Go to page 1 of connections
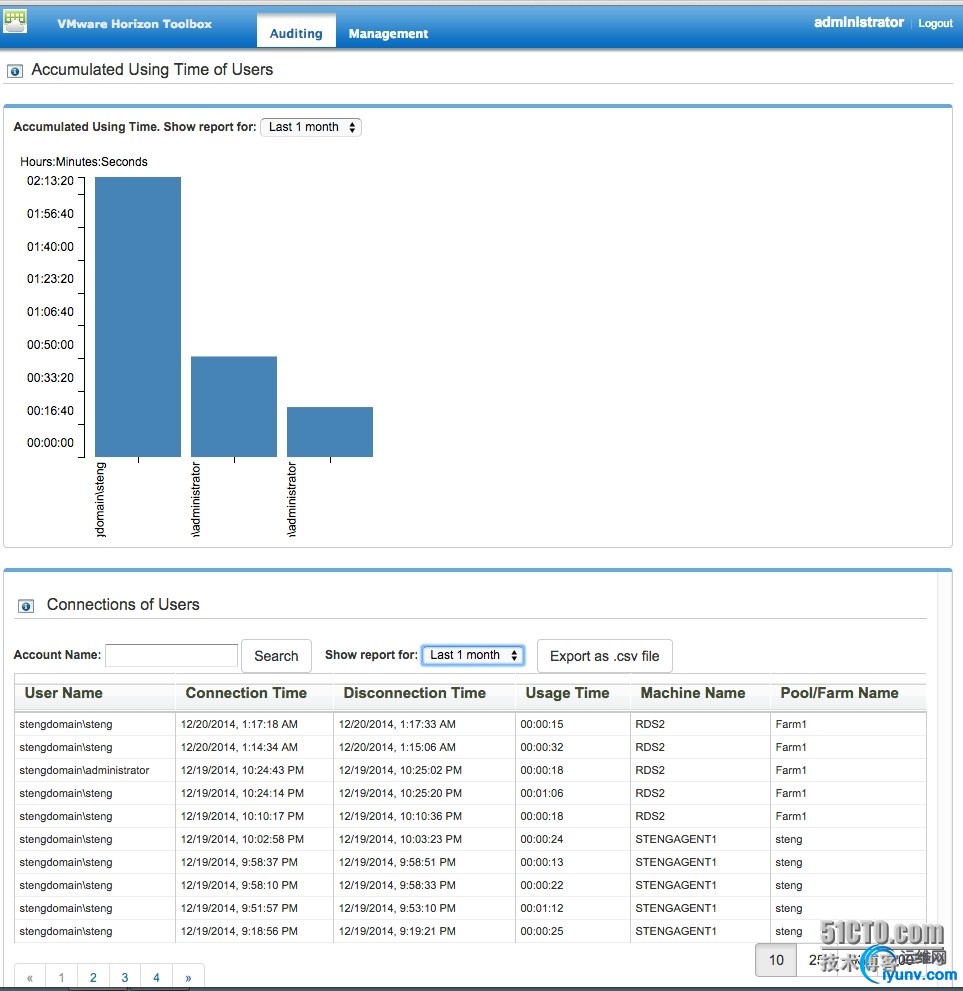Viewport: 963px width, 991px height. [x=61, y=977]
